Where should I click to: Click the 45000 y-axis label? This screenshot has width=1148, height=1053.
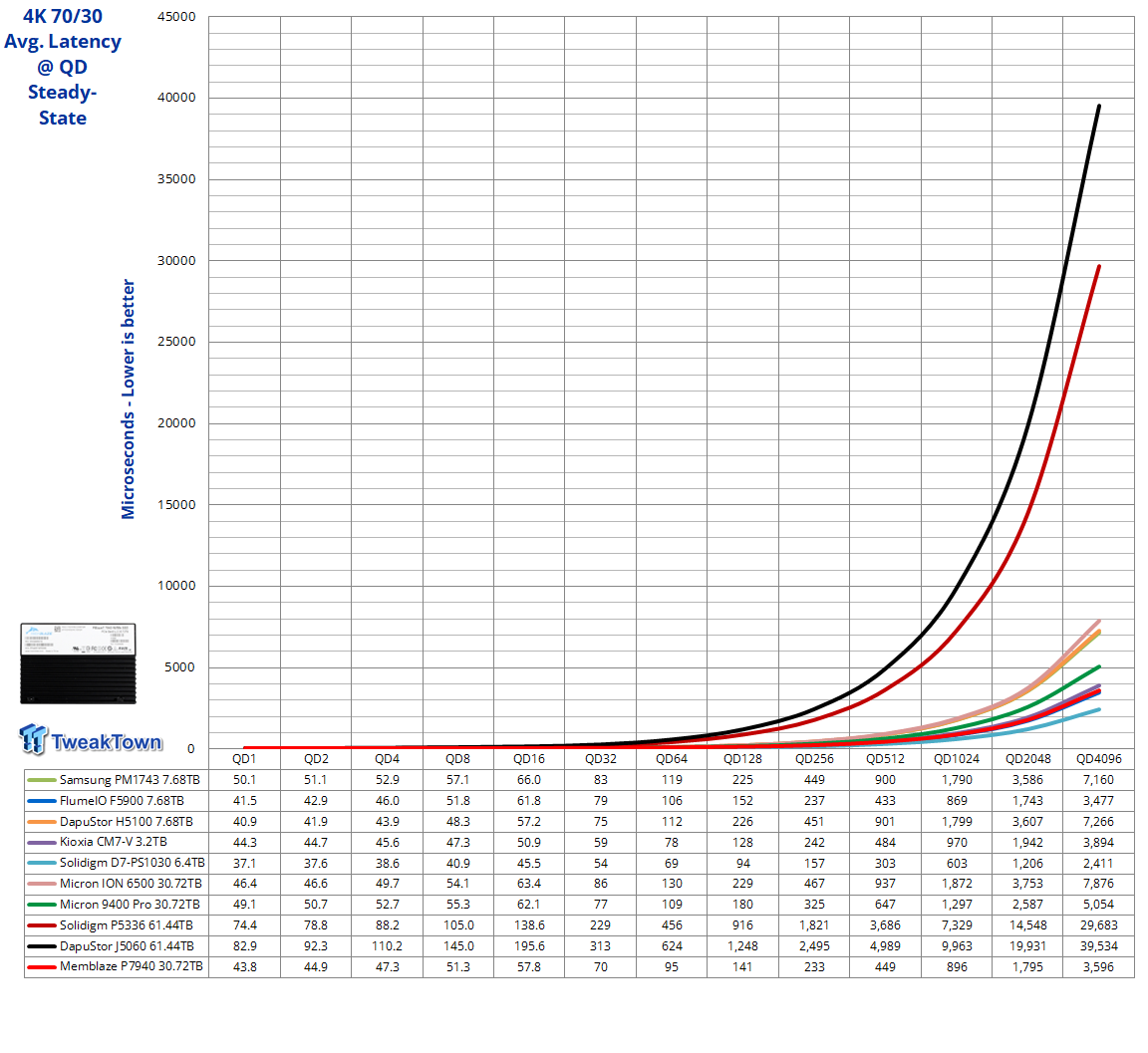pos(176,17)
